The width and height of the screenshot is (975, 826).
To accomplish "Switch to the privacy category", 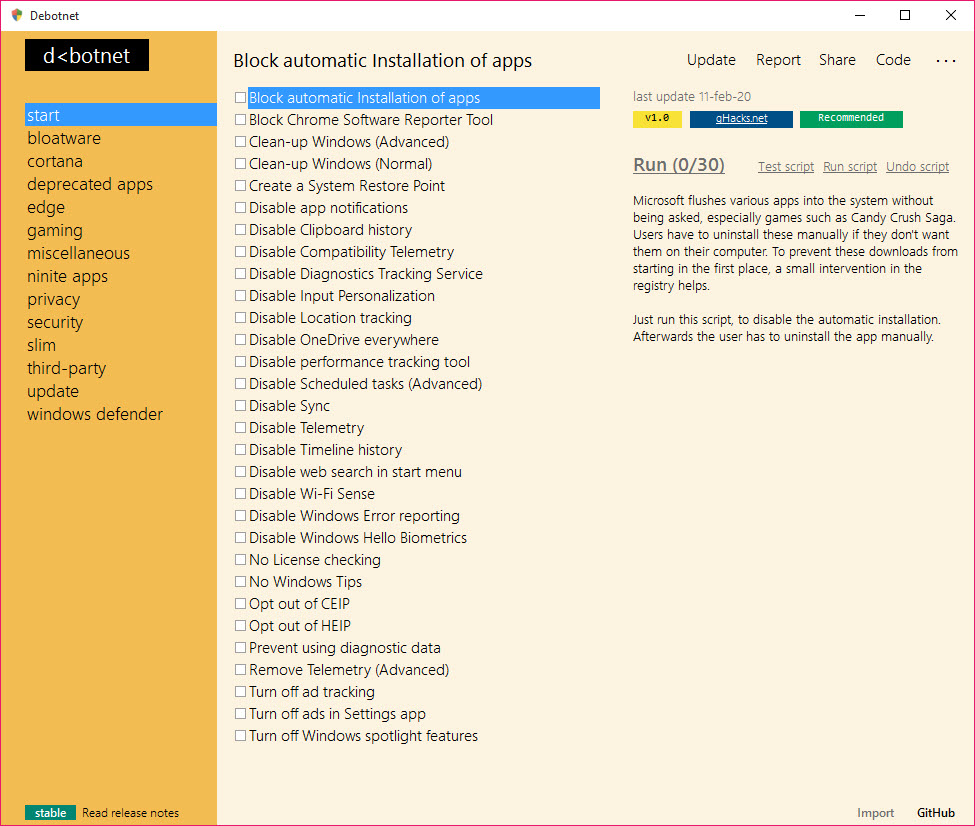I will (x=53, y=299).
